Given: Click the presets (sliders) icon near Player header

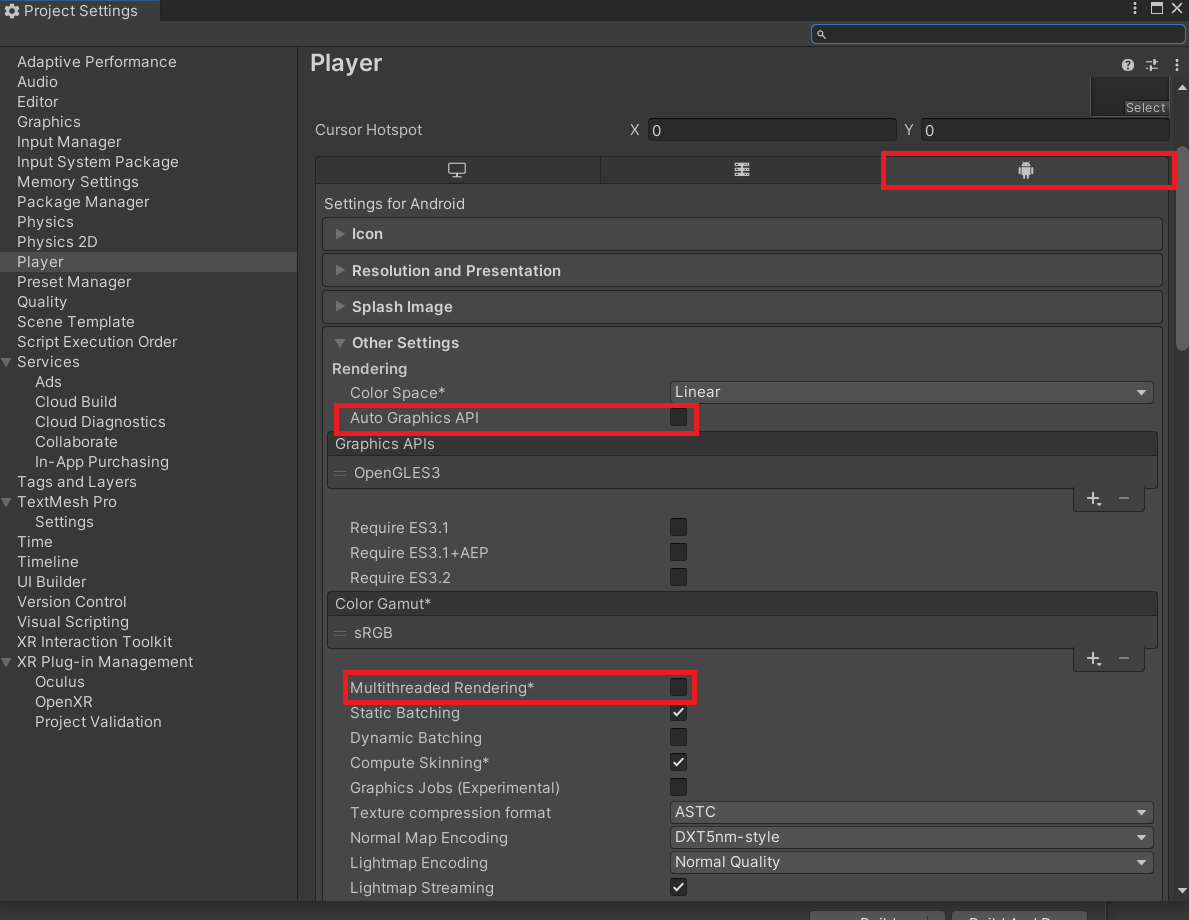Looking at the screenshot, I should [x=1151, y=64].
